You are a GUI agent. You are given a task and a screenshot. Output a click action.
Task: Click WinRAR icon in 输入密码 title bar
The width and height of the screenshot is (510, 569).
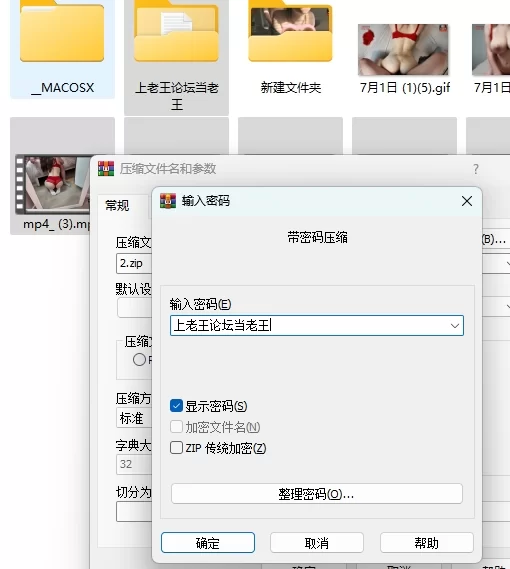[x=168, y=201]
